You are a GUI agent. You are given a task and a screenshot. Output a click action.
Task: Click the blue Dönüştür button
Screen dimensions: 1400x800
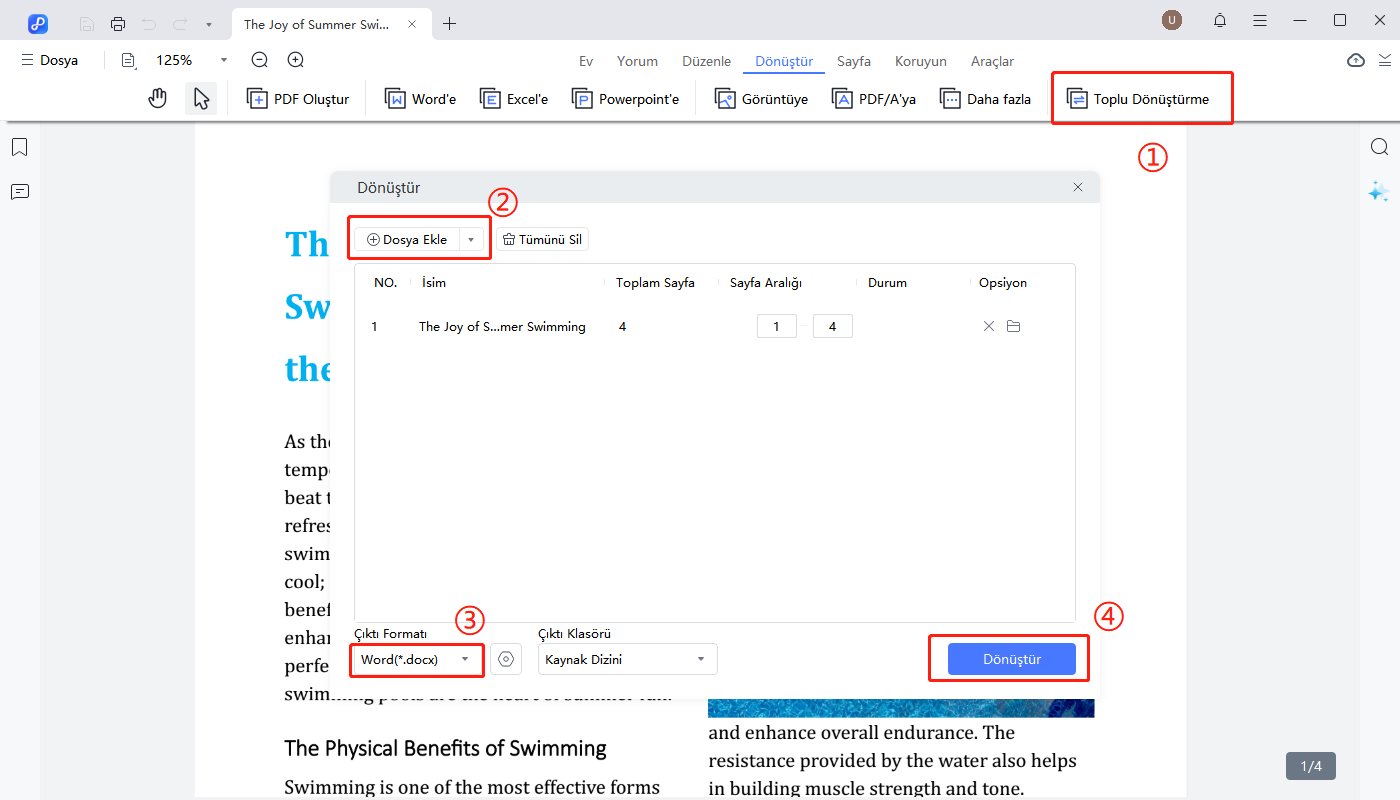pyautogui.click(x=1012, y=659)
